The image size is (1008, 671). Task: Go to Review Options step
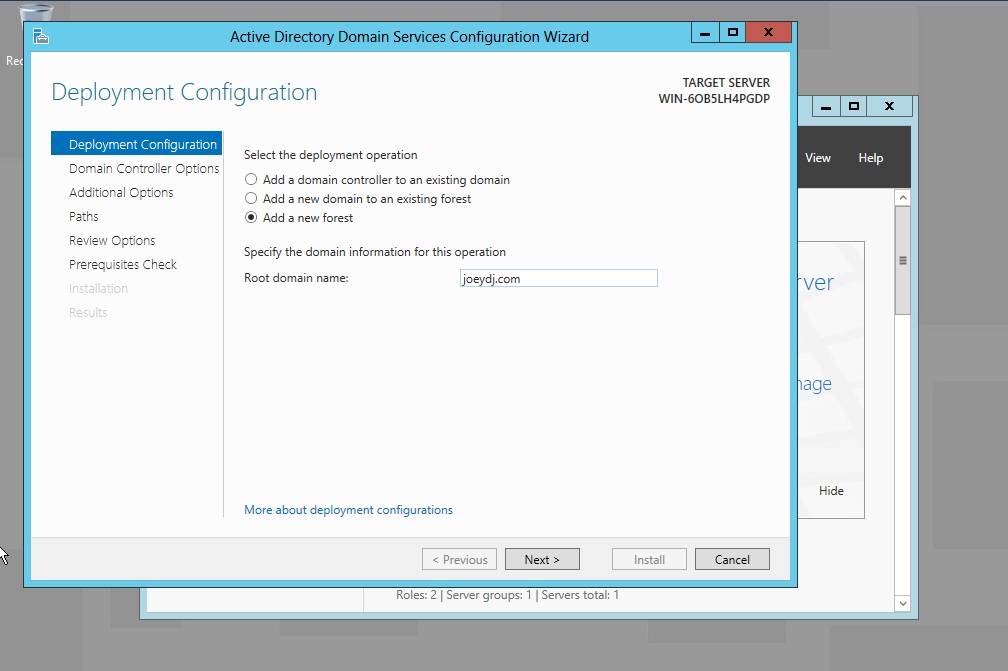[x=112, y=240]
